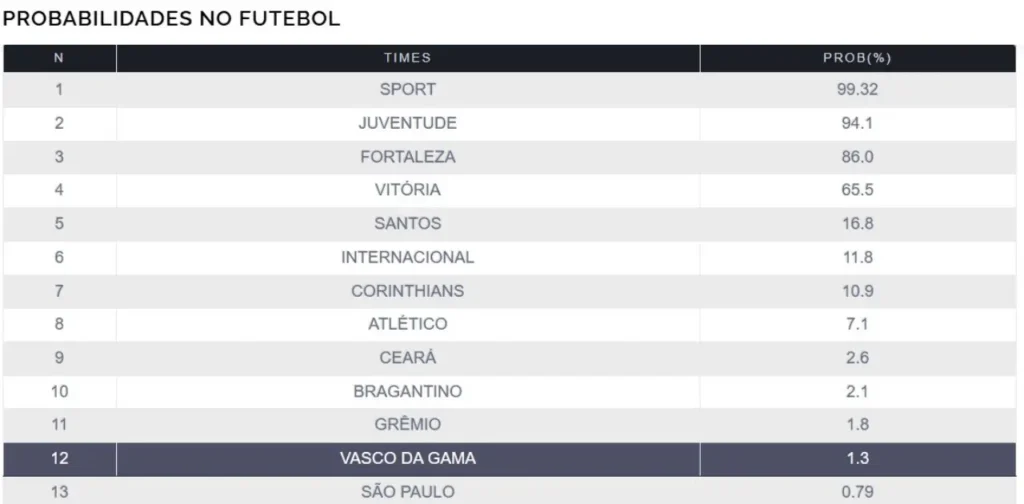Click the N column header
The height and width of the screenshot is (504, 1024).
[x=59, y=58]
